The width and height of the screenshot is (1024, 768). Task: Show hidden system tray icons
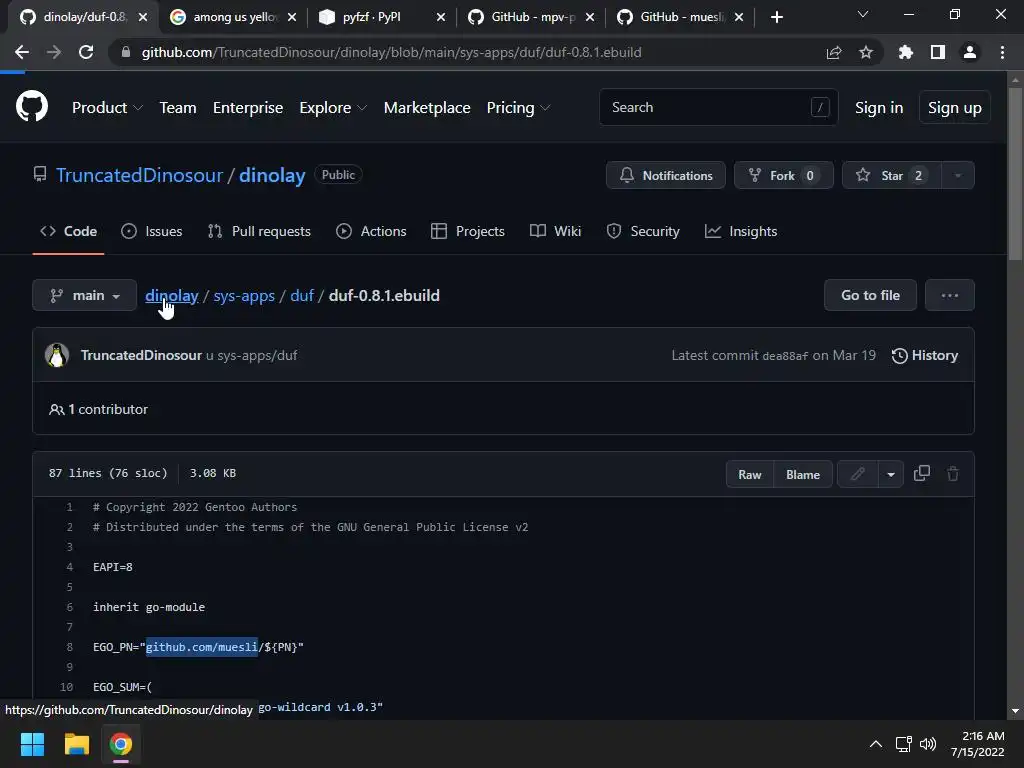tap(876, 744)
